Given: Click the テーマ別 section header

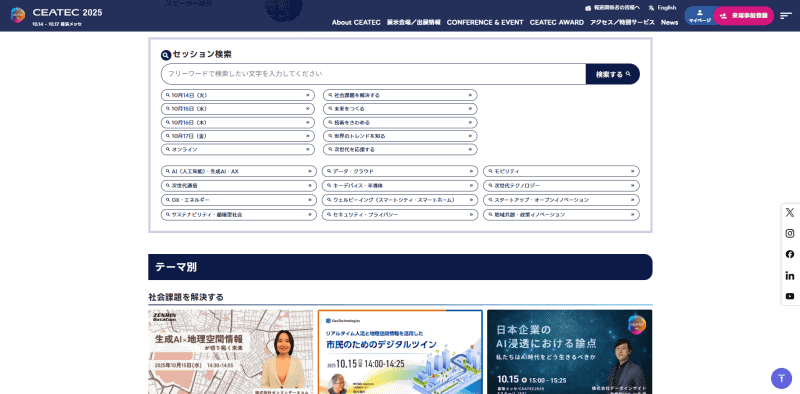Looking at the screenshot, I should (400, 267).
